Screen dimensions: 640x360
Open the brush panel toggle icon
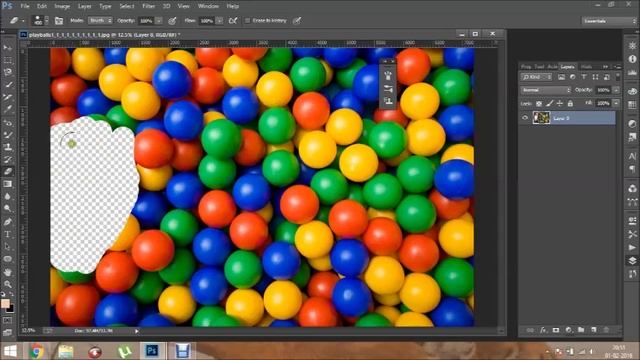(59, 20)
